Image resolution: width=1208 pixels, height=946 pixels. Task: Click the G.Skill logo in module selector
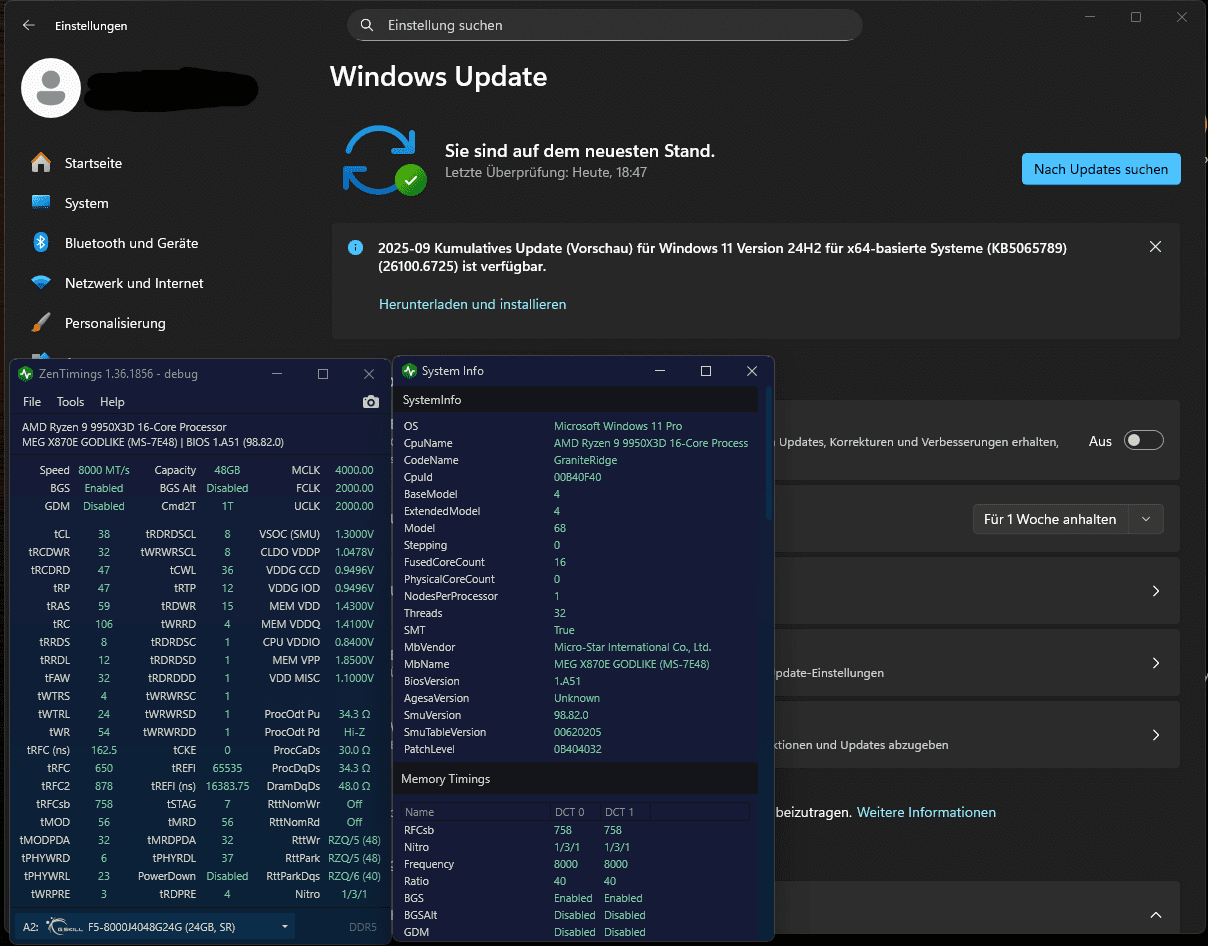pyautogui.click(x=63, y=927)
